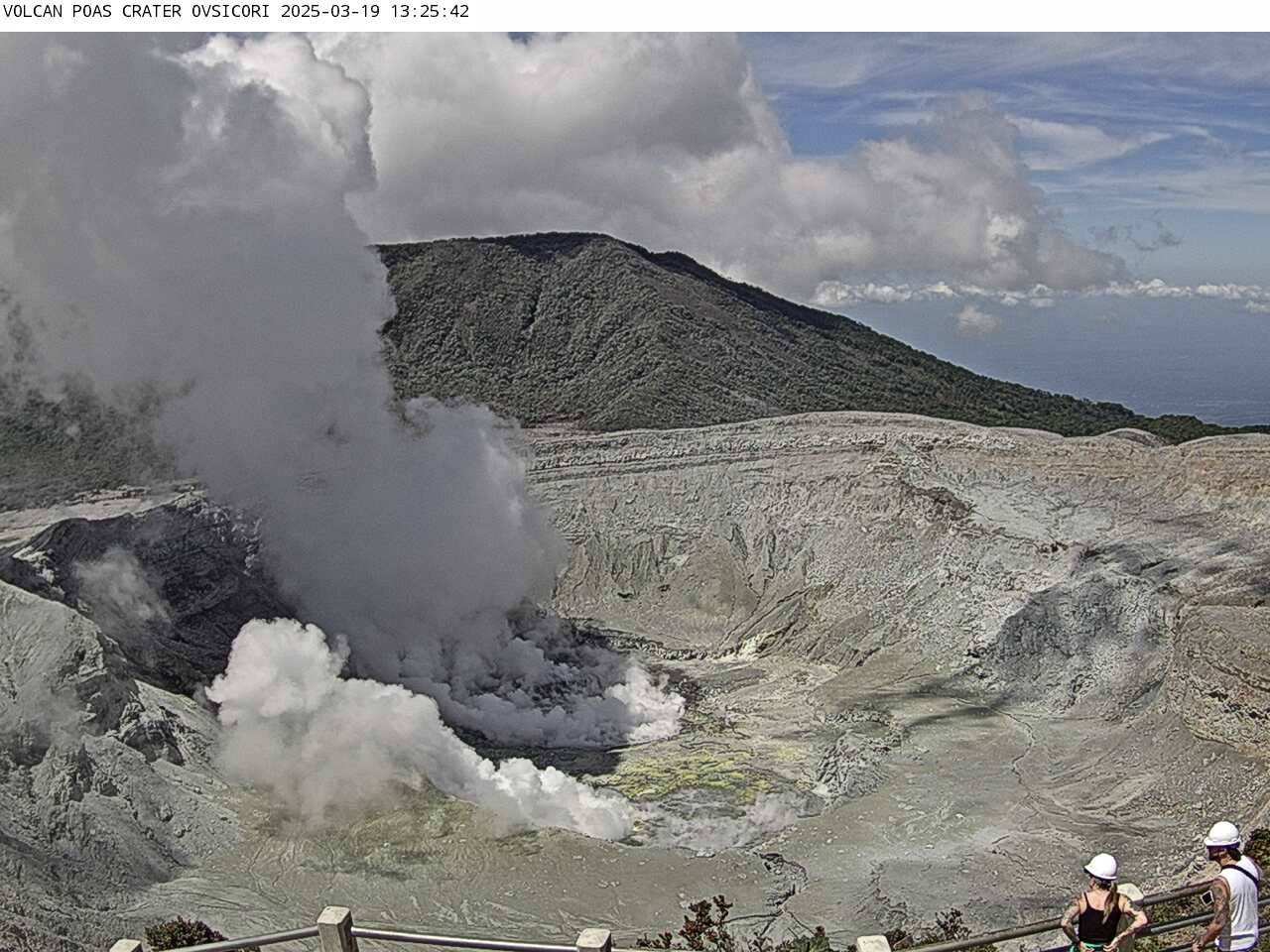This screenshot has height=952, width=1270.
Task: Click the VOLCAN POAS CRATER OVSICORI timestamp caption
Action: [236, 12]
